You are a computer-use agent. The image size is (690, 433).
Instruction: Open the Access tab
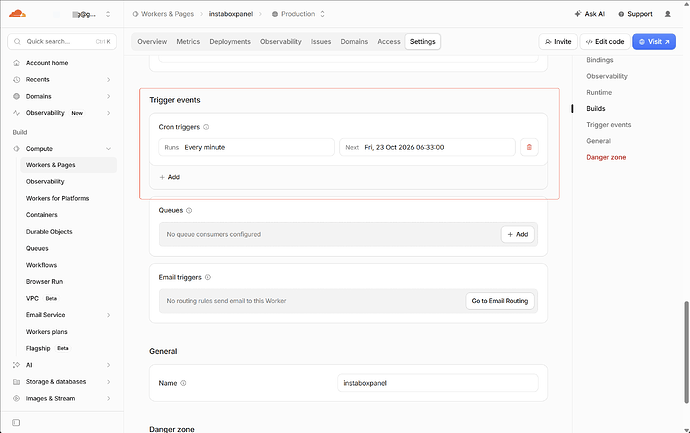(x=389, y=41)
